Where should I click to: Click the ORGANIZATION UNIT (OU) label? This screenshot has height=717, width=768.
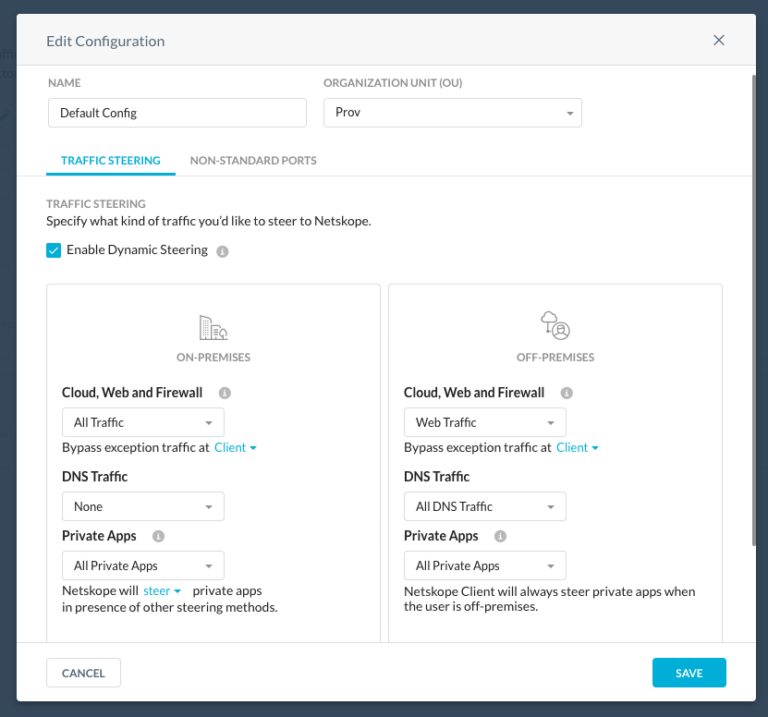393,83
